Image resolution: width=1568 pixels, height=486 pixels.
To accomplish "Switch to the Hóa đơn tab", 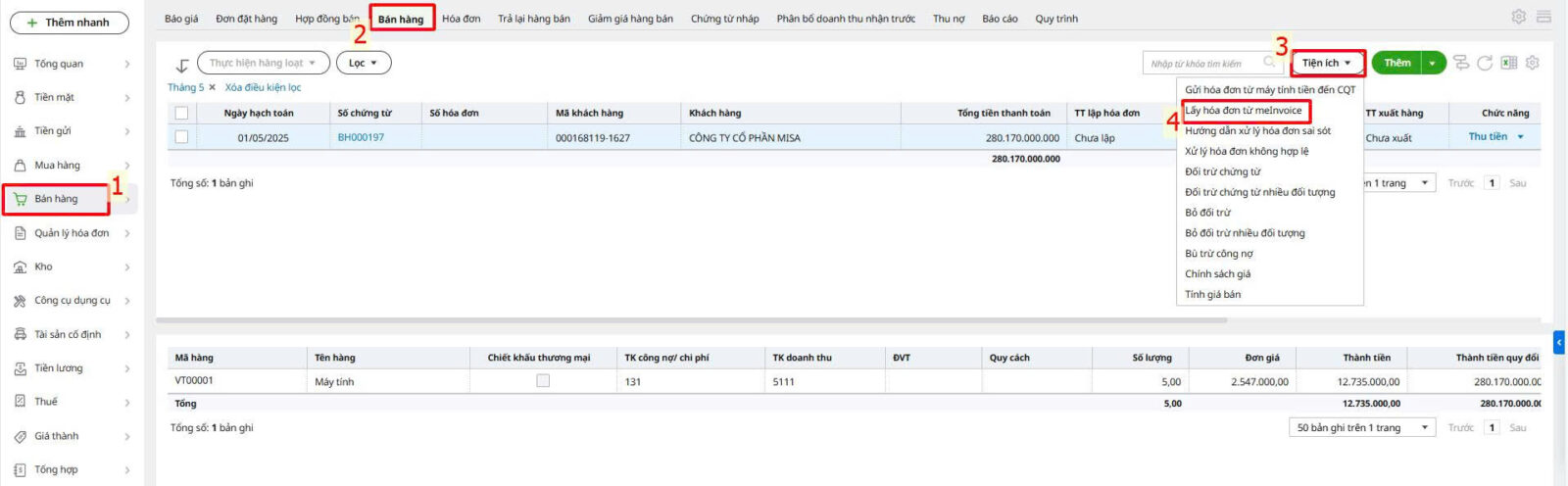I will point(461,19).
